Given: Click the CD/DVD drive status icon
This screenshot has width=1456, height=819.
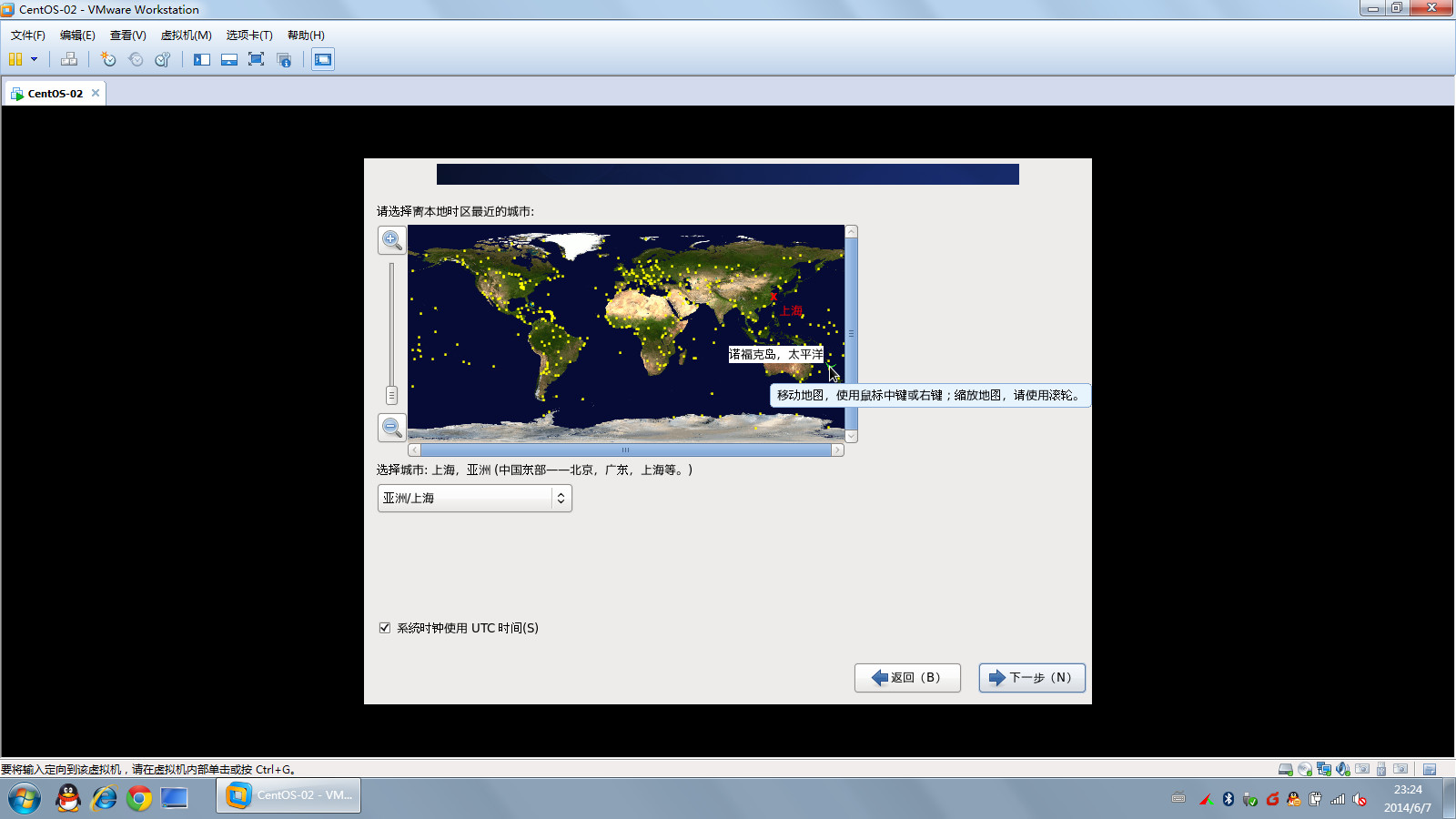Looking at the screenshot, I should [1305, 769].
